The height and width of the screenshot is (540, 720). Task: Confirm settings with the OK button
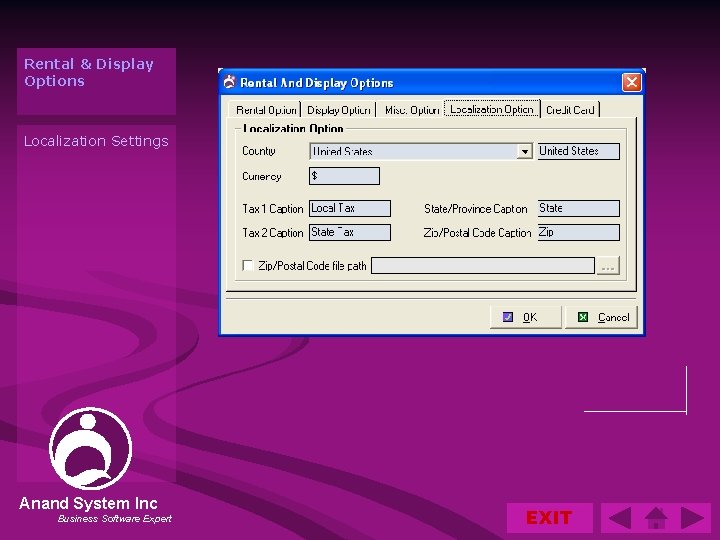(x=526, y=317)
